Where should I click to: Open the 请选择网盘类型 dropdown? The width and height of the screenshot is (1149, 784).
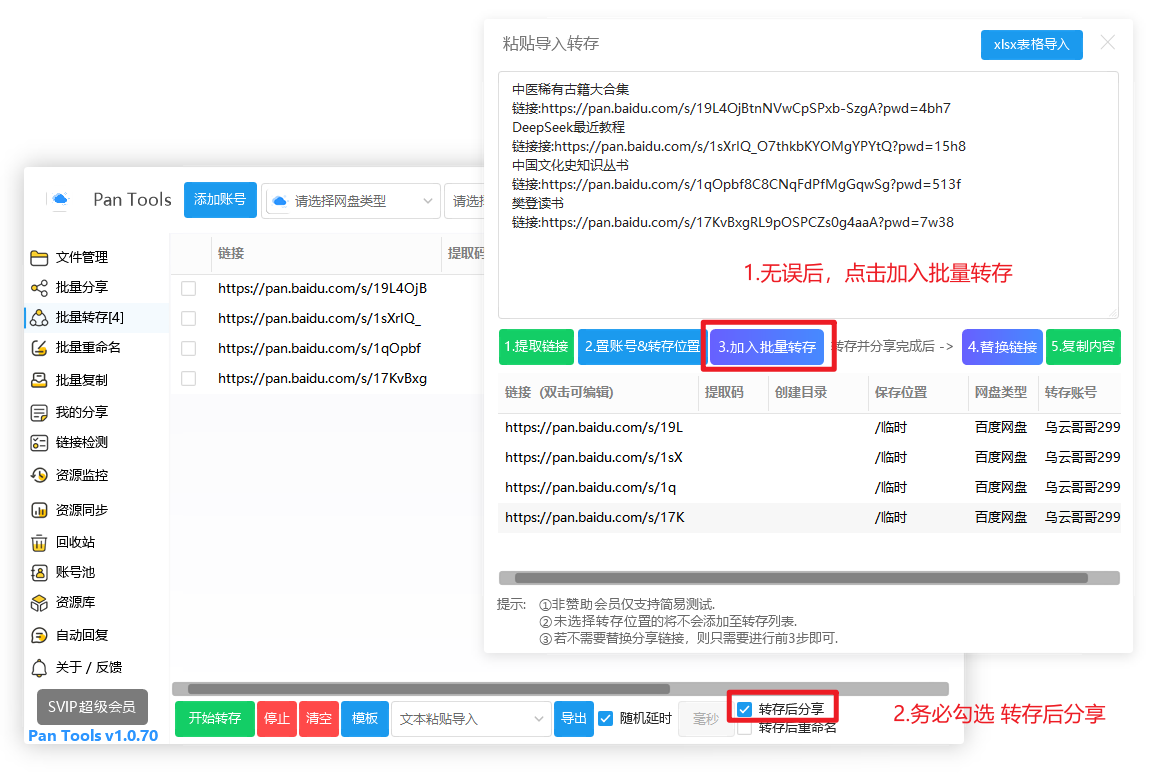[351, 201]
